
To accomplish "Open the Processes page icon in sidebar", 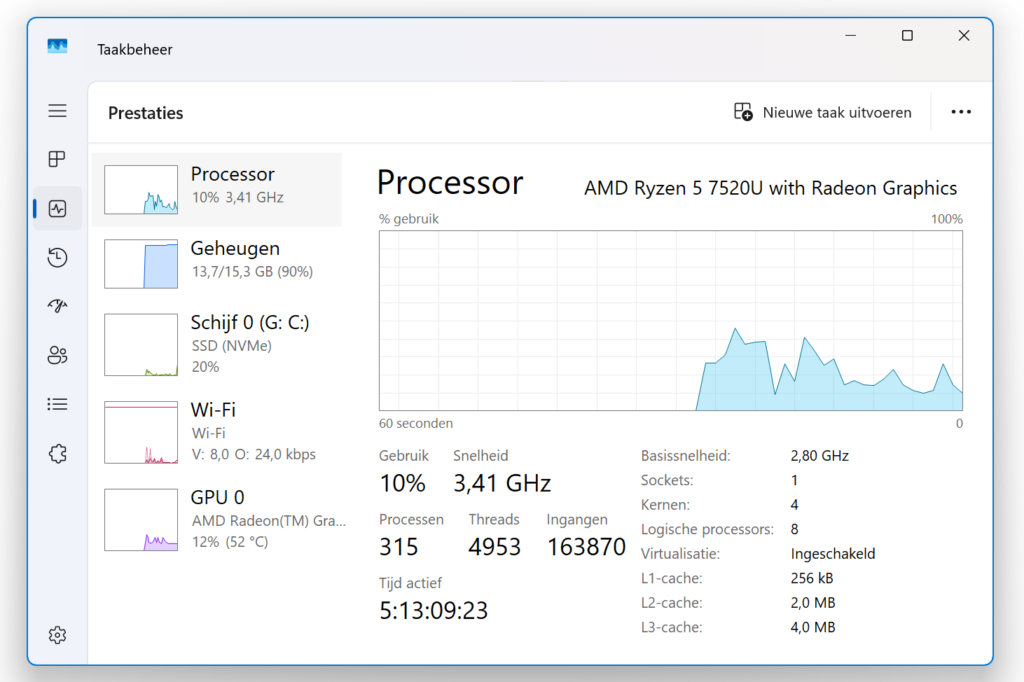I will (57, 159).
